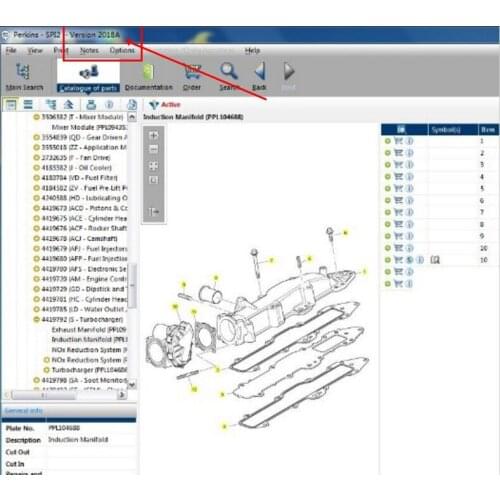Select the Lubricating Oil (HD) tree row
This screenshot has width=500, height=500.
click(x=84, y=198)
